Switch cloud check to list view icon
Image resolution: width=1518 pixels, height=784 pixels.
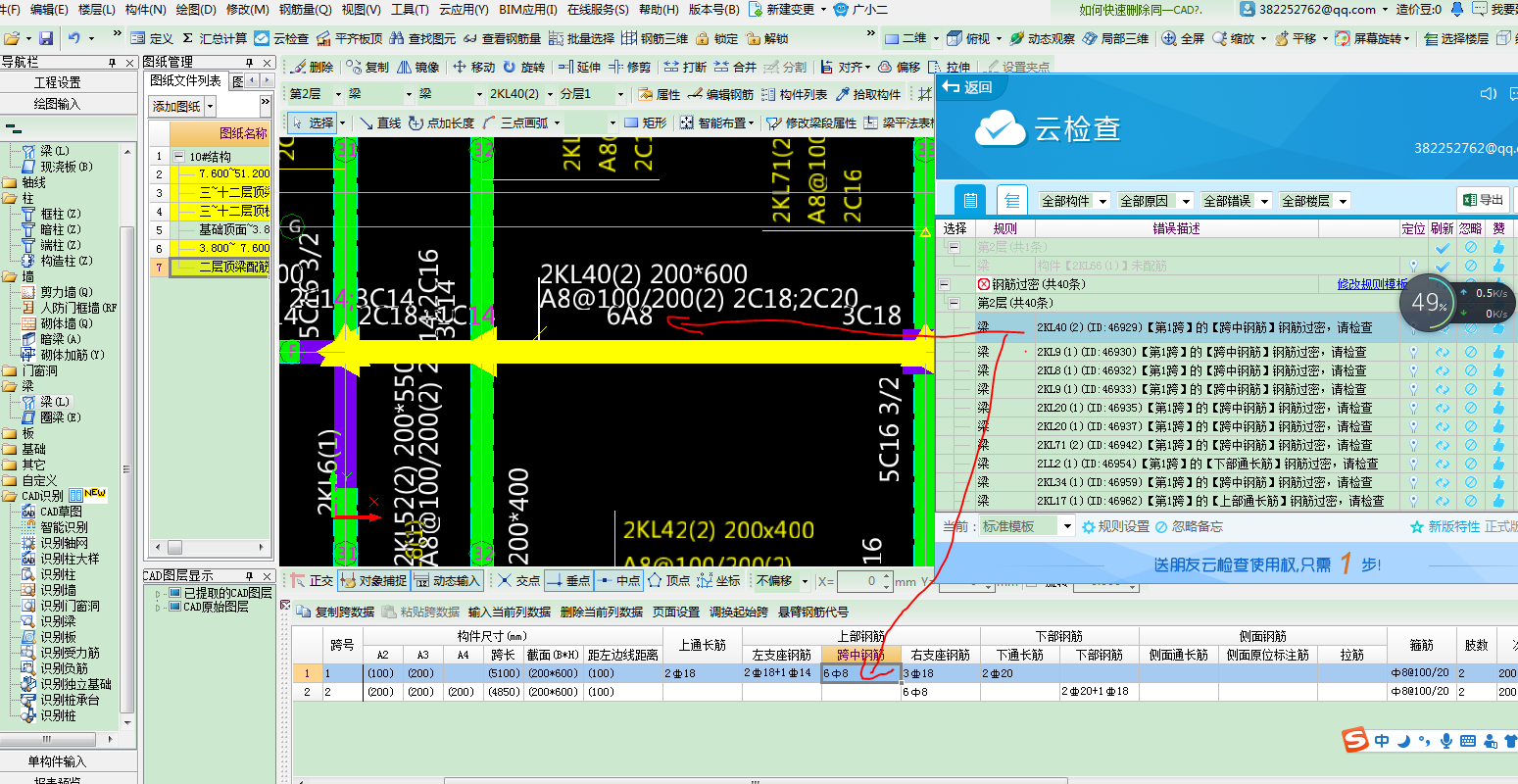tap(1012, 200)
